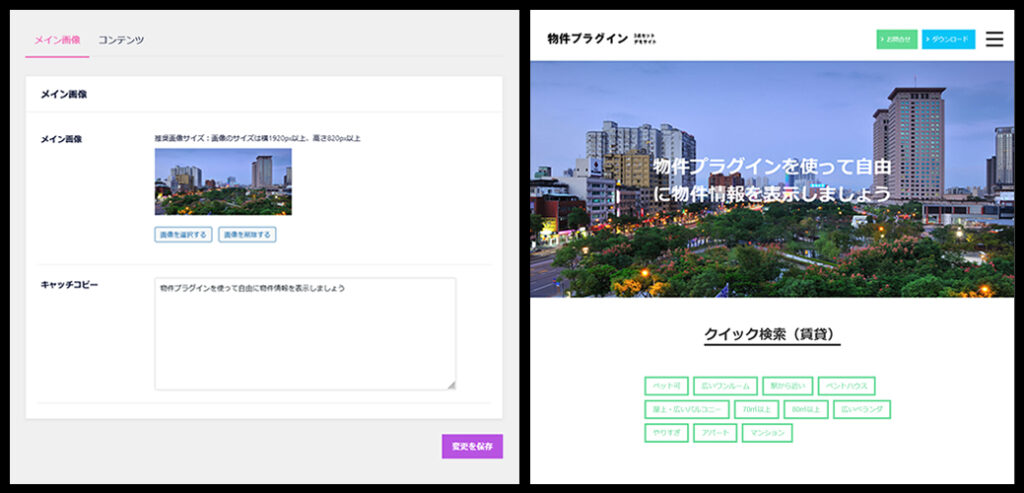The image size is (1024, 493).
Task: Pick the 80㎡以上 filter tag
Action: click(805, 409)
